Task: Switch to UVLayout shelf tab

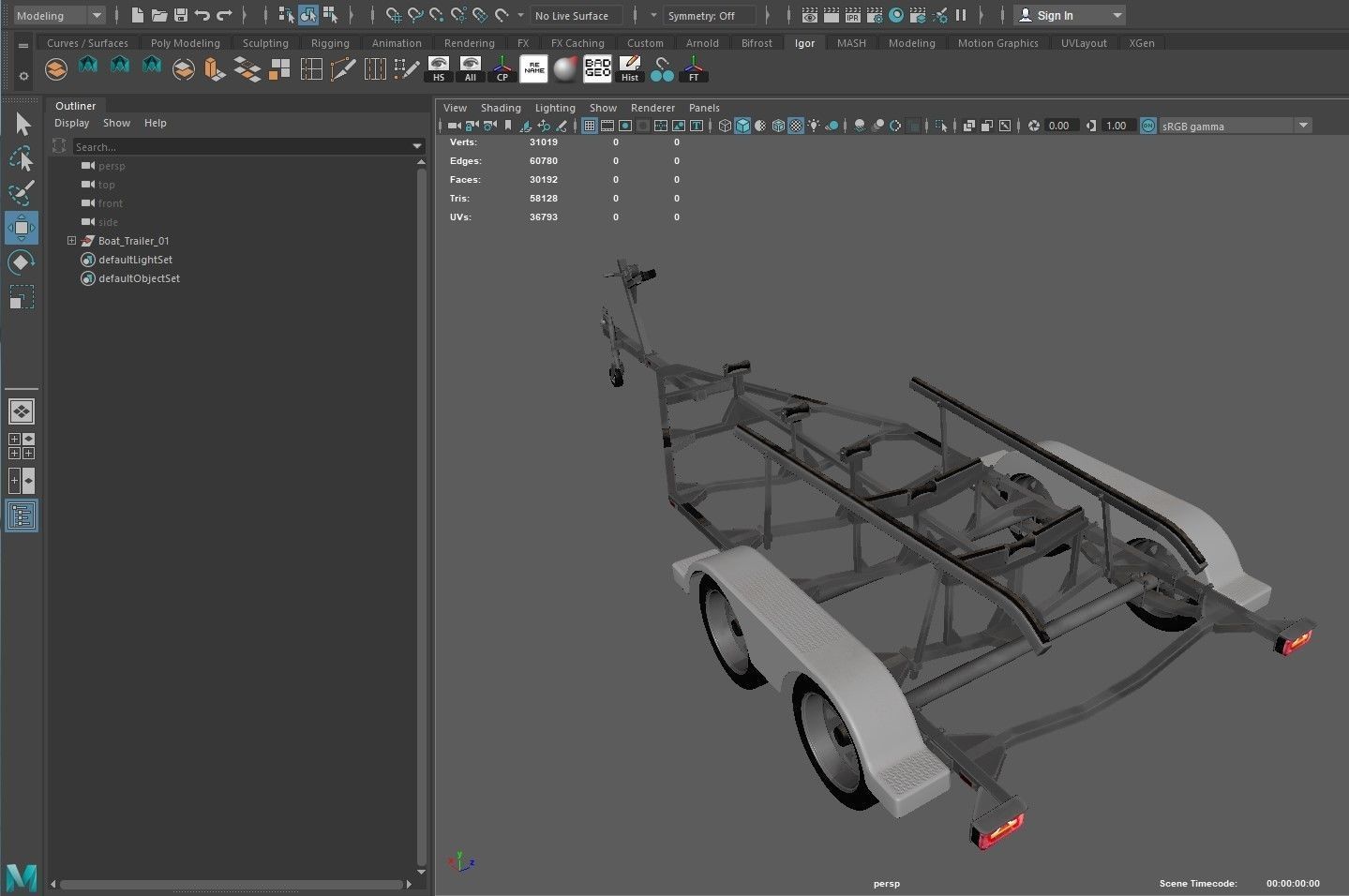Action: point(1084,42)
